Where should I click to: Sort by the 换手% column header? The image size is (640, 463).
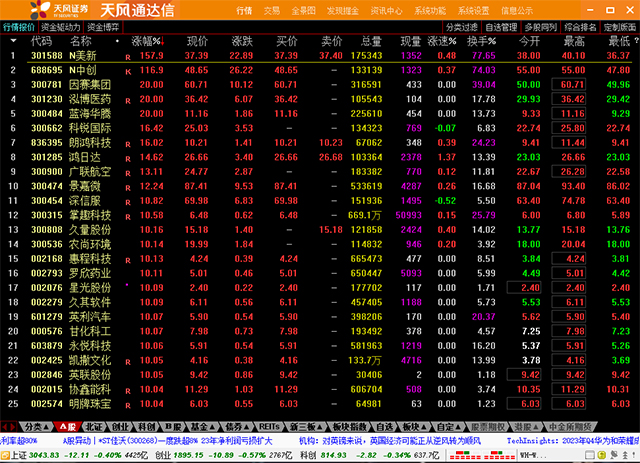(x=481, y=41)
